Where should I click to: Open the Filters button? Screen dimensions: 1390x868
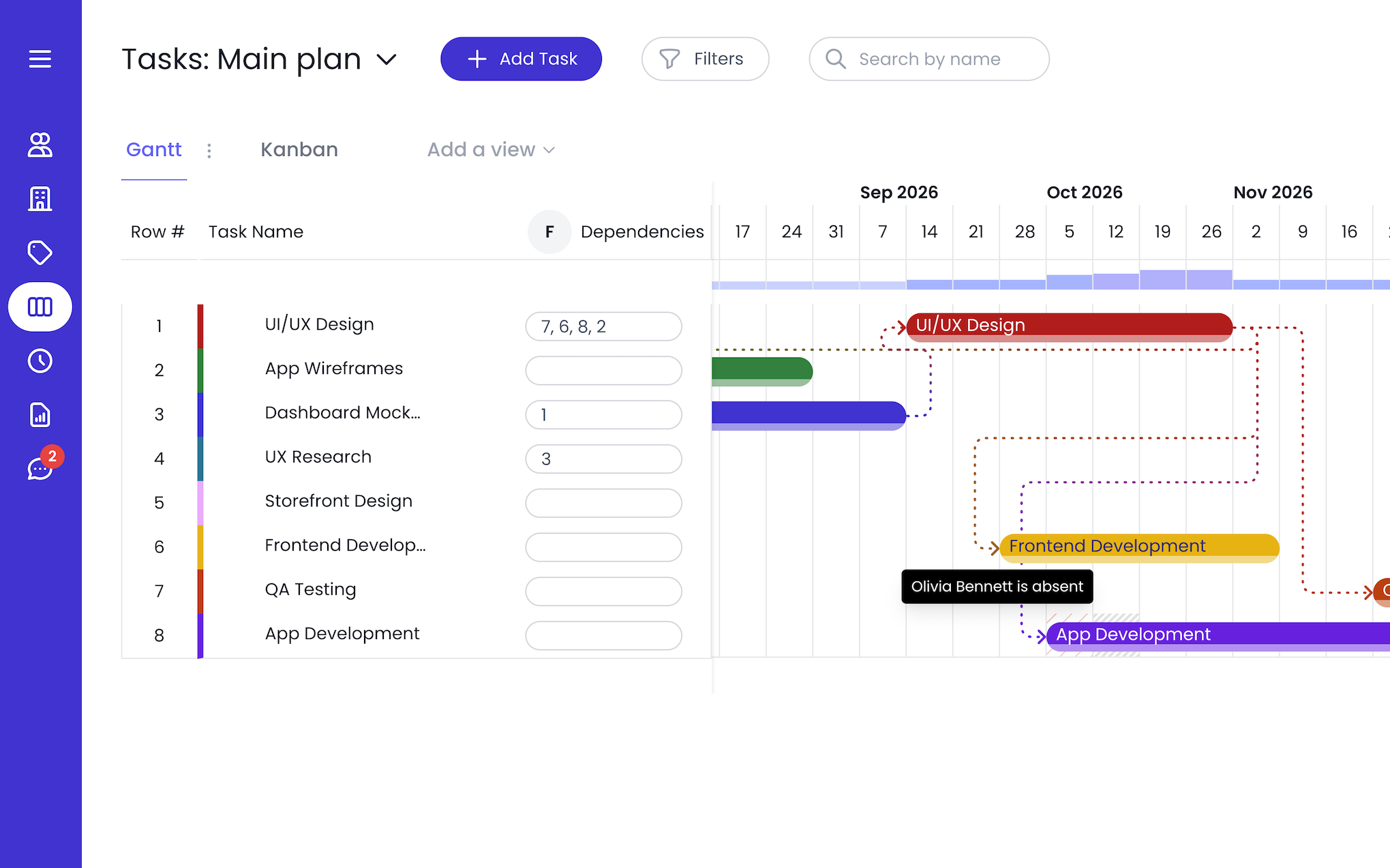[705, 59]
